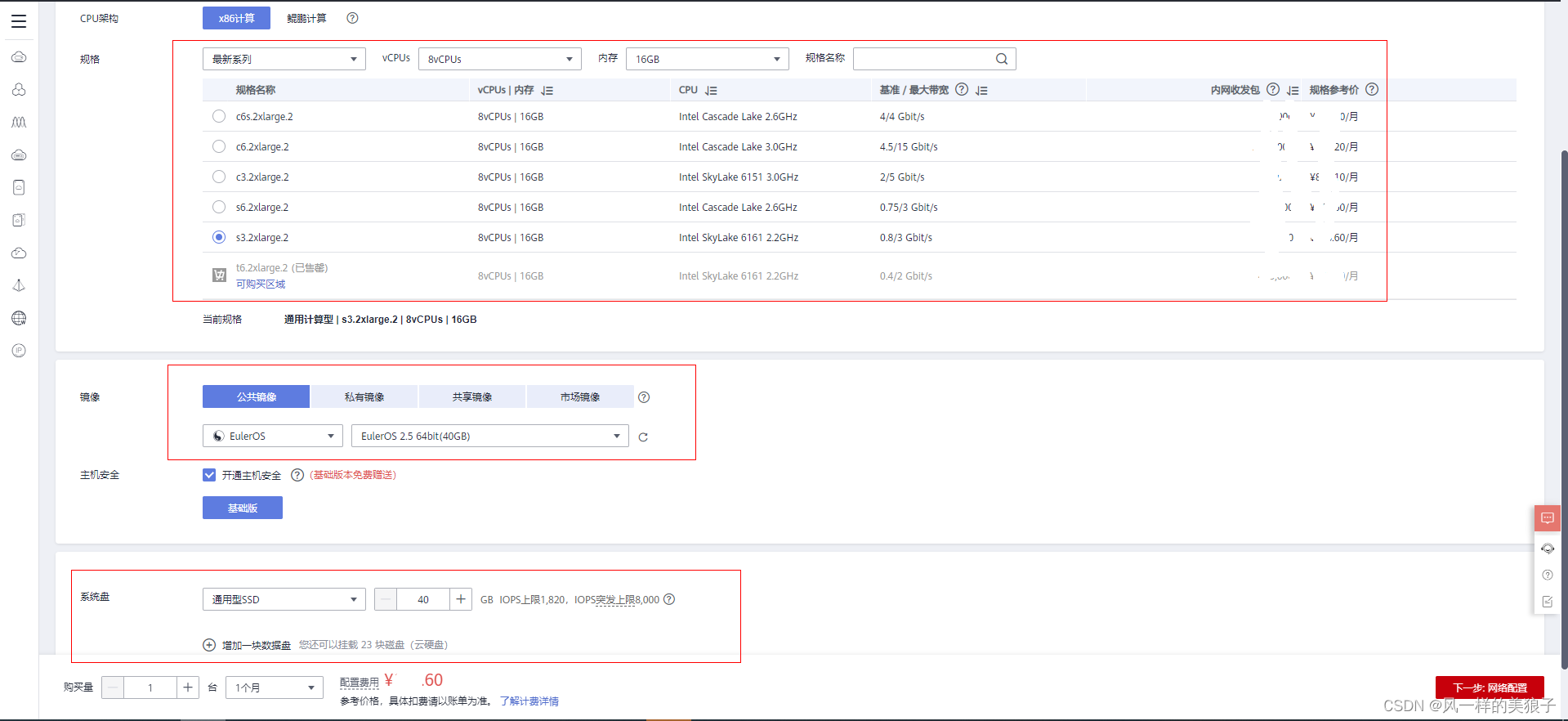
Task: Click help icon next to host security checkbox
Action: click(297, 475)
